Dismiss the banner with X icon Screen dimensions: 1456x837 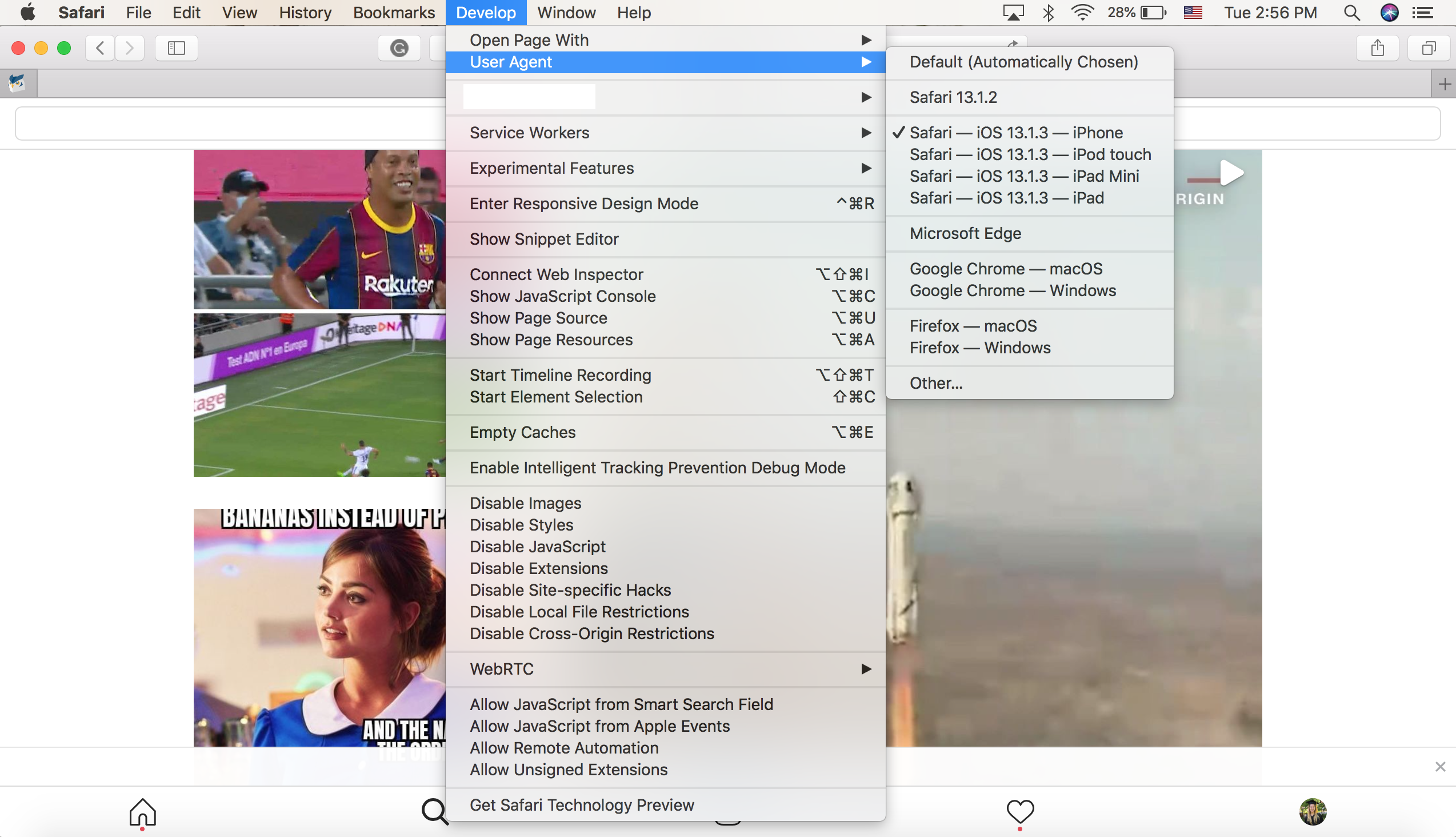[x=1440, y=766]
